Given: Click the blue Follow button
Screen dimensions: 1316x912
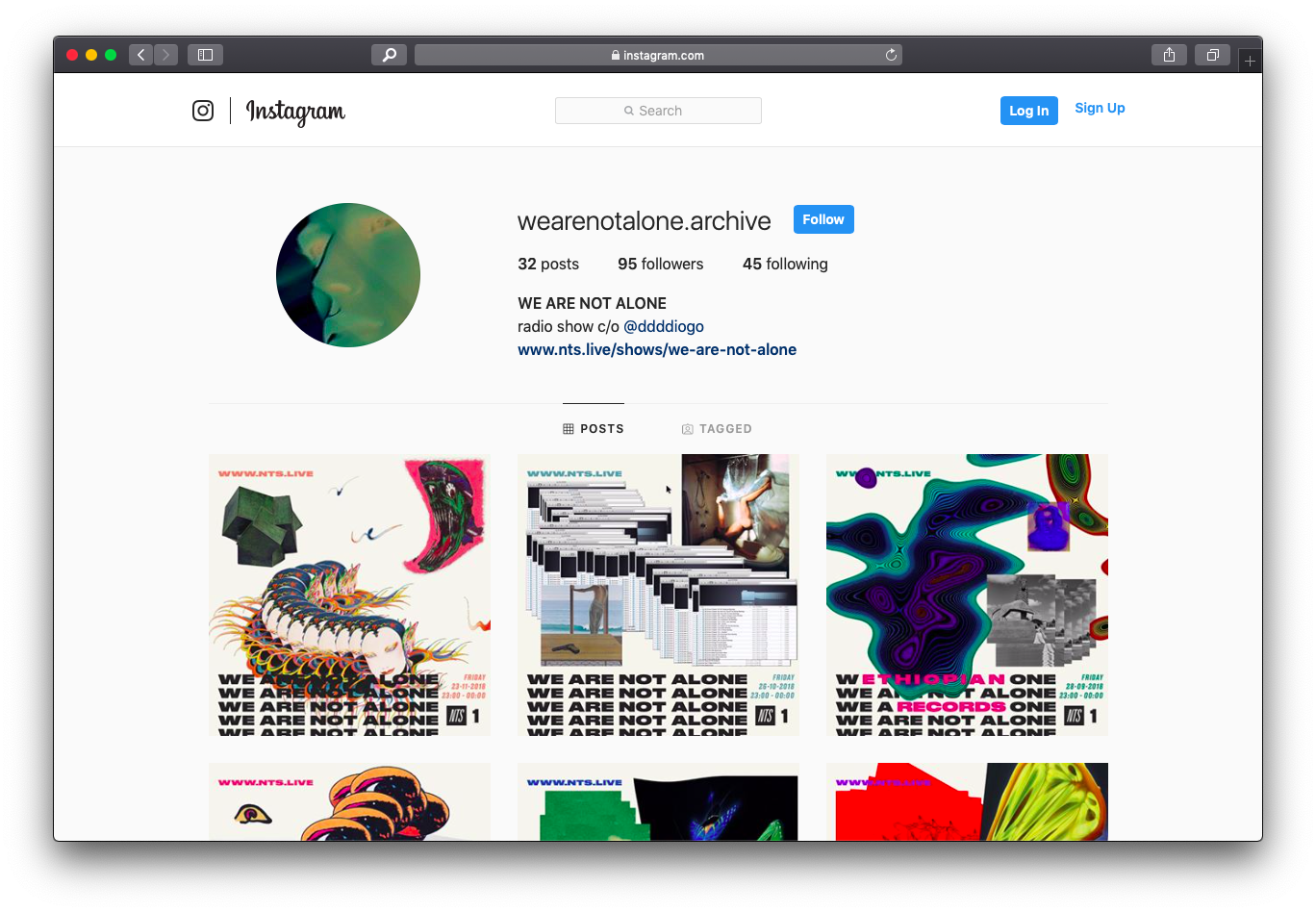Looking at the screenshot, I should tap(823, 219).
